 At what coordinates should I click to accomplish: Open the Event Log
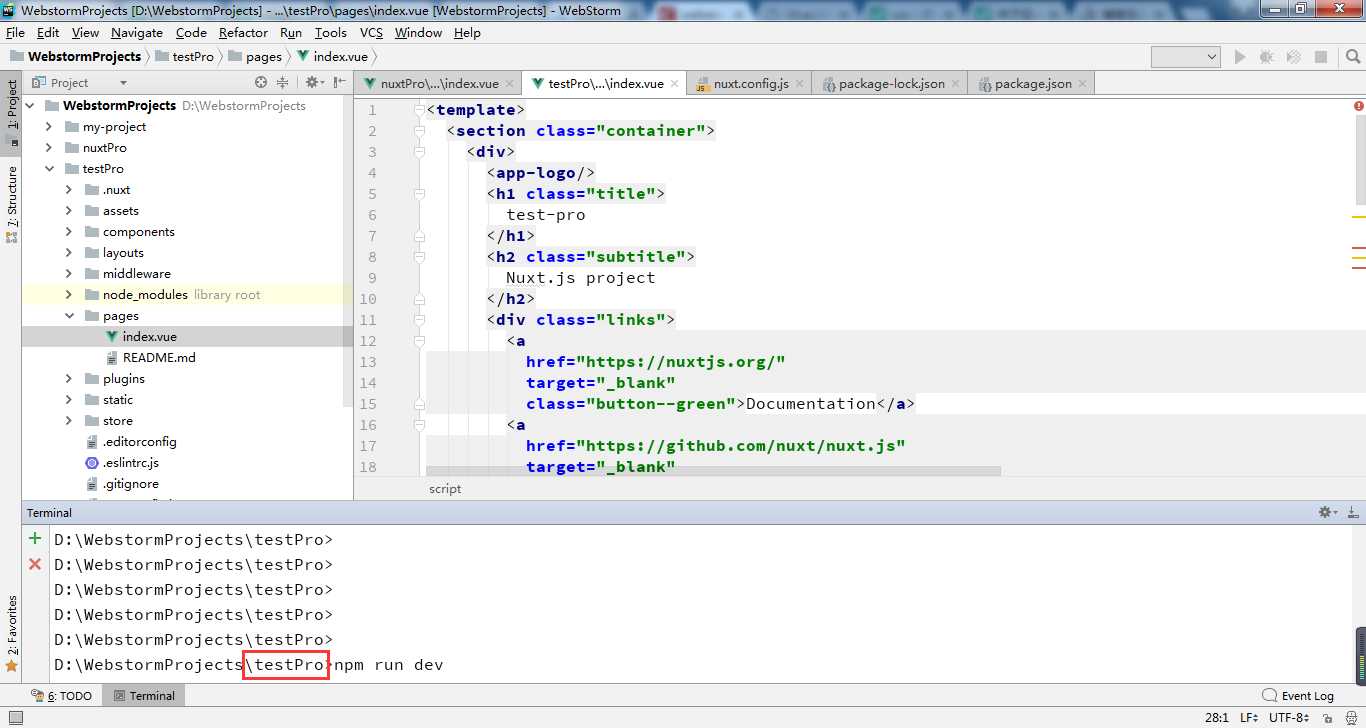(1298, 696)
